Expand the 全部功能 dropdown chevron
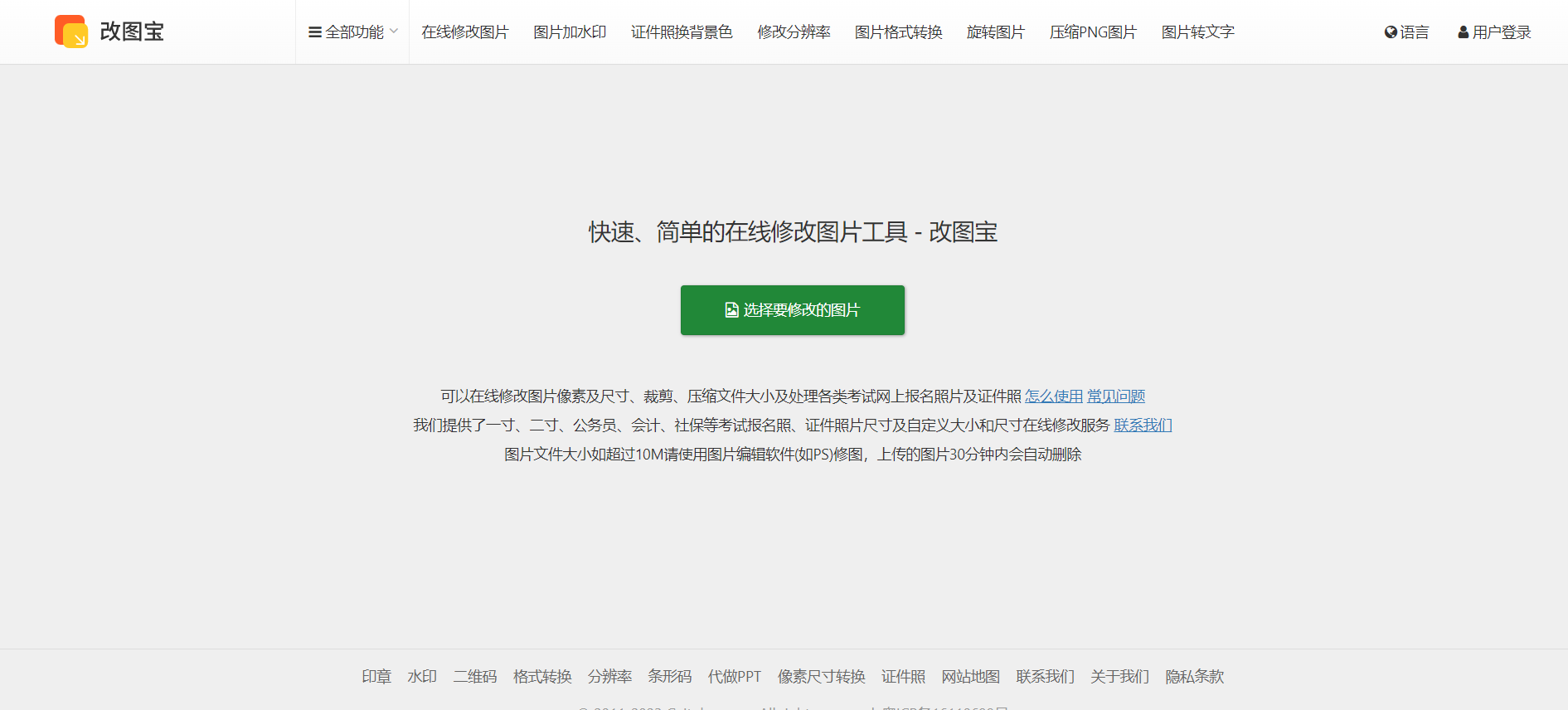Image resolution: width=1568 pixels, height=710 pixels. click(x=394, y=32)
